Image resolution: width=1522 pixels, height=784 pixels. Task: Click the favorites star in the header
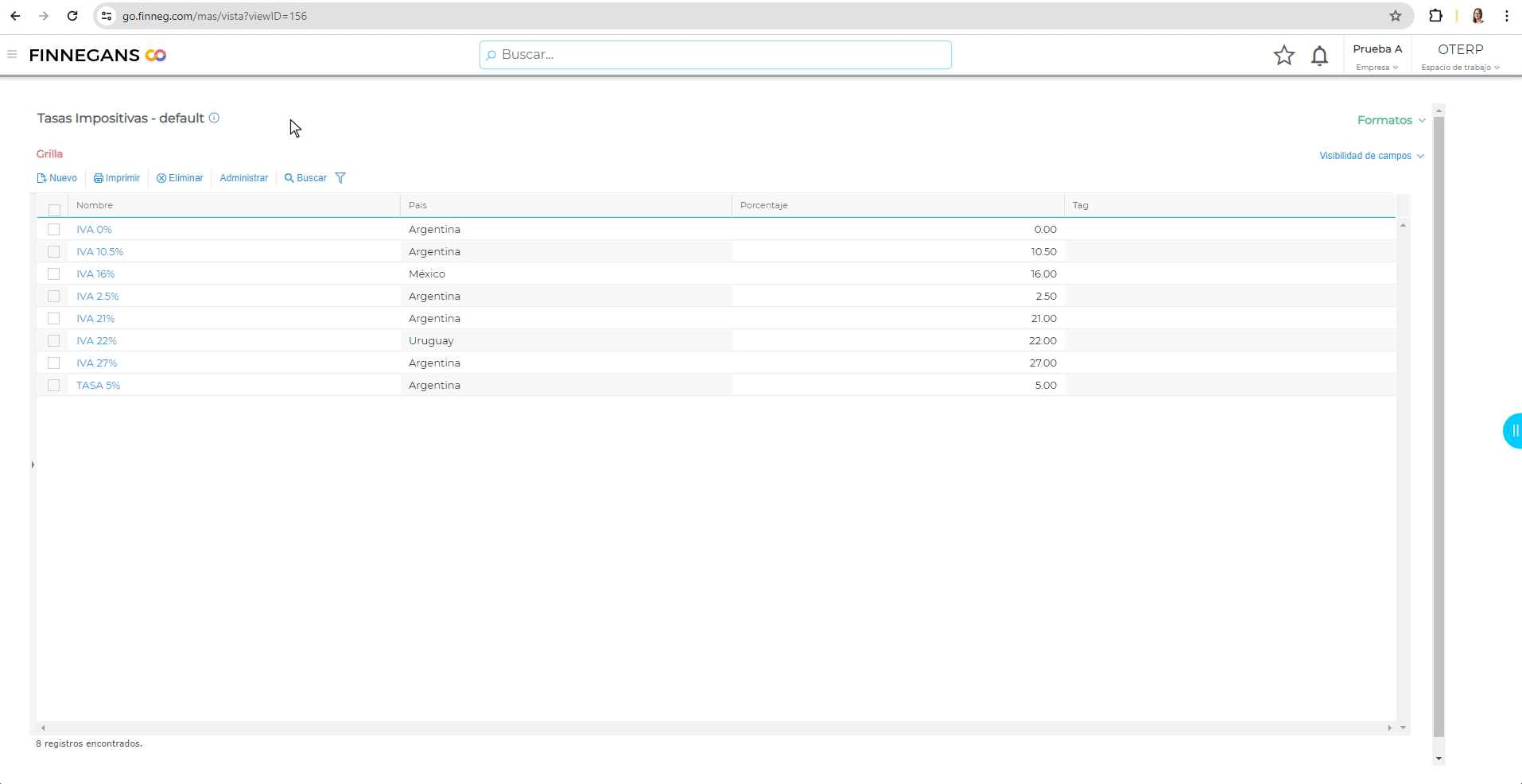(x=1283, y=56)
